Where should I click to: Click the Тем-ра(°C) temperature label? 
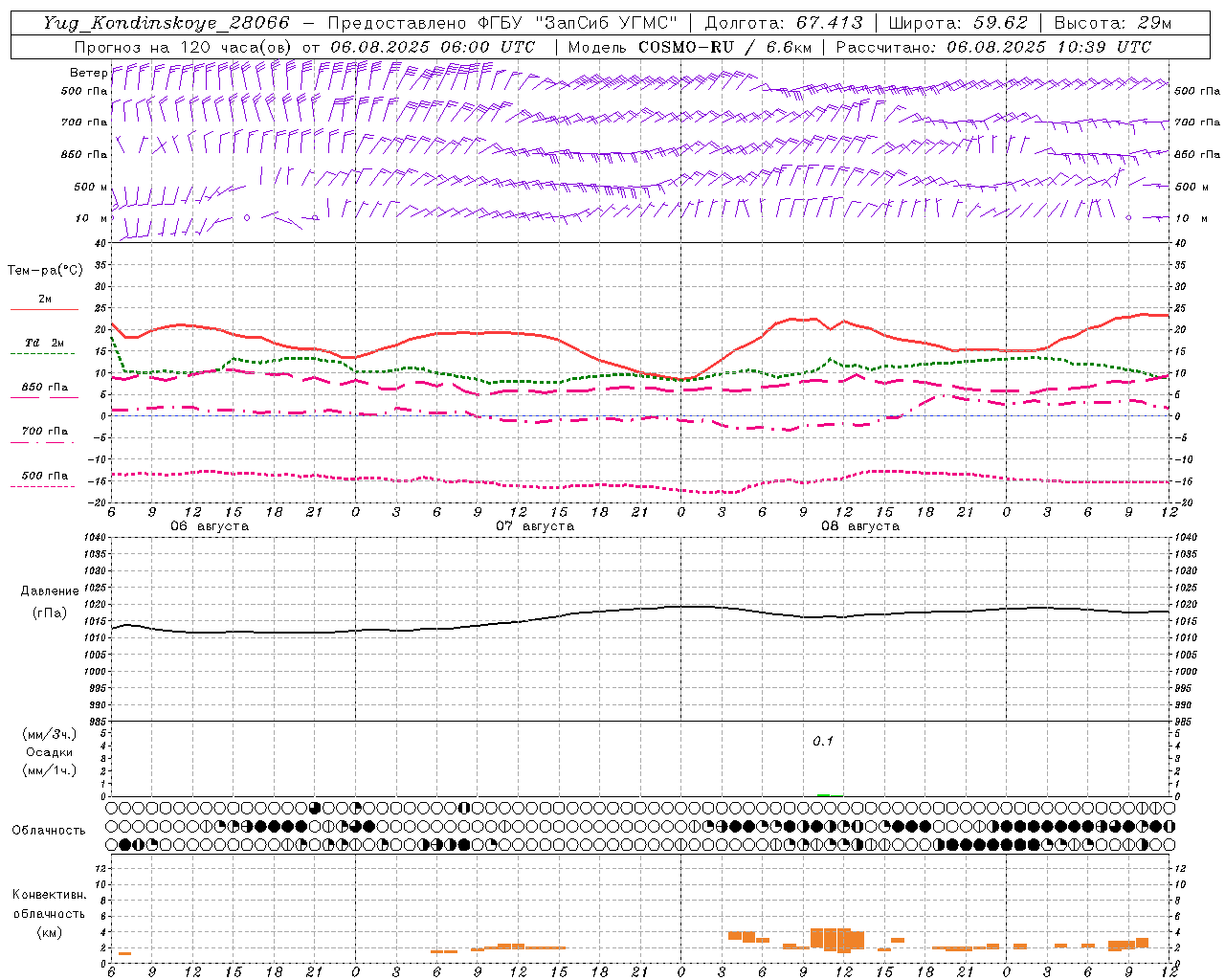pyautogui.click(x=45, y=271)
